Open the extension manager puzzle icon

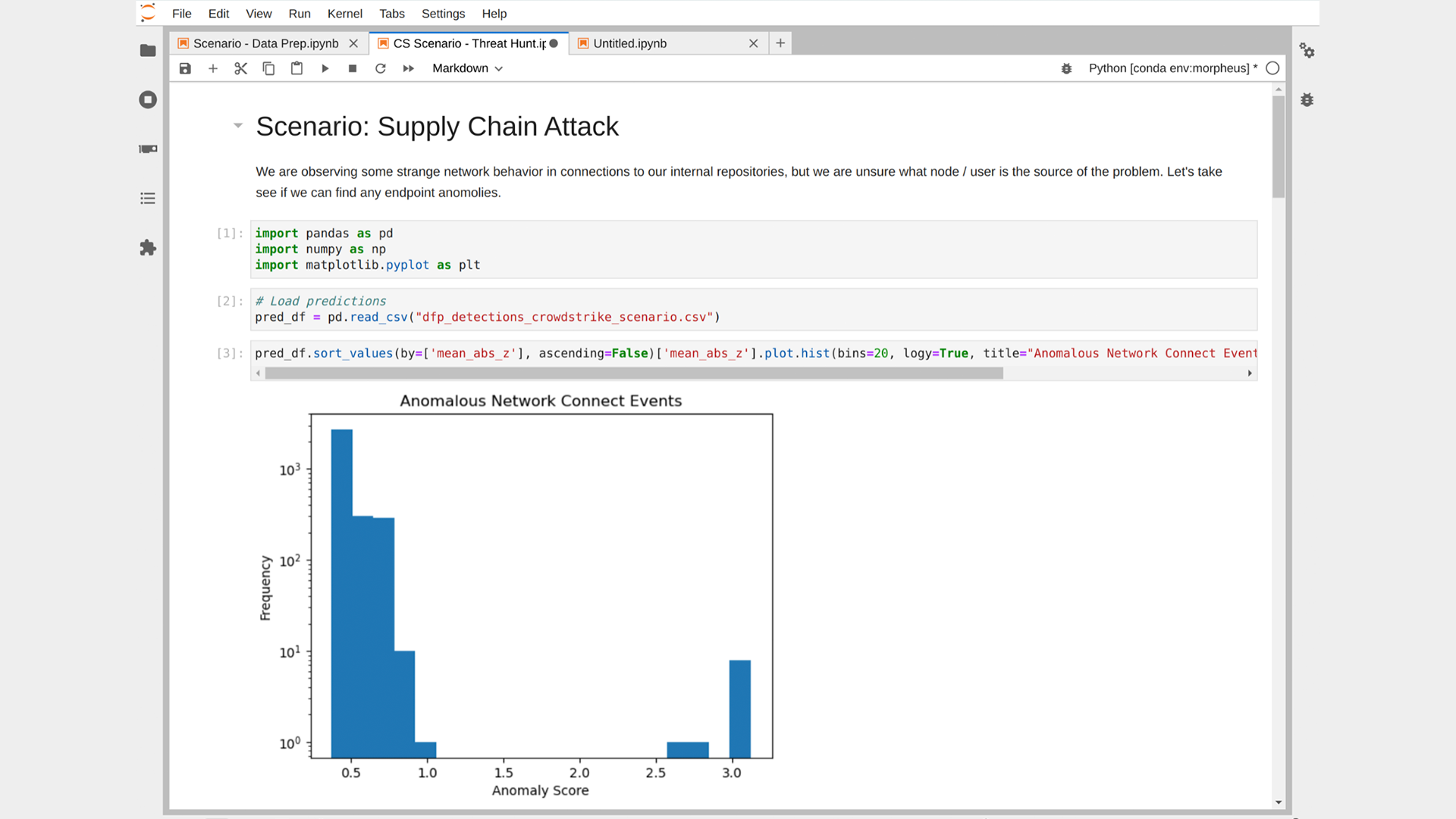pos(148,248)
